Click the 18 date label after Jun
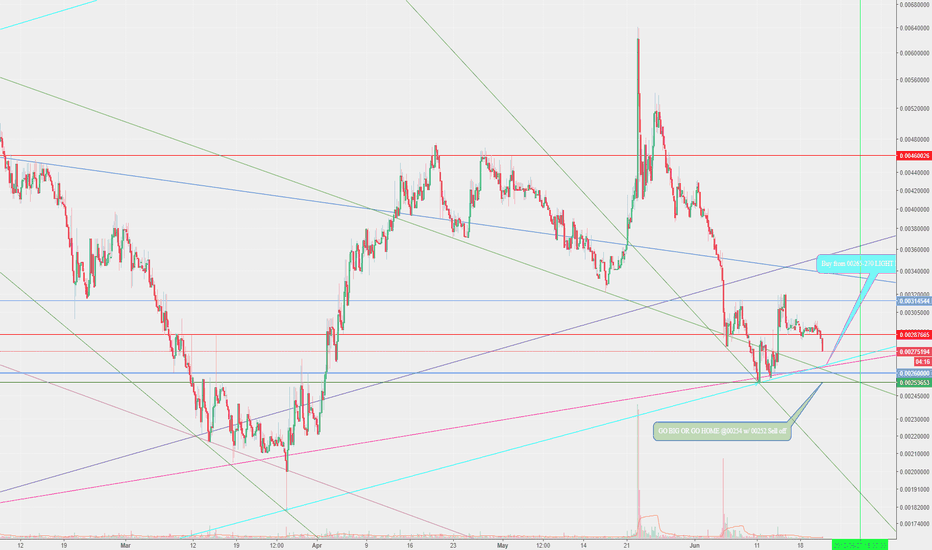This screenshot has width=932, height=550. pos(801,545)
